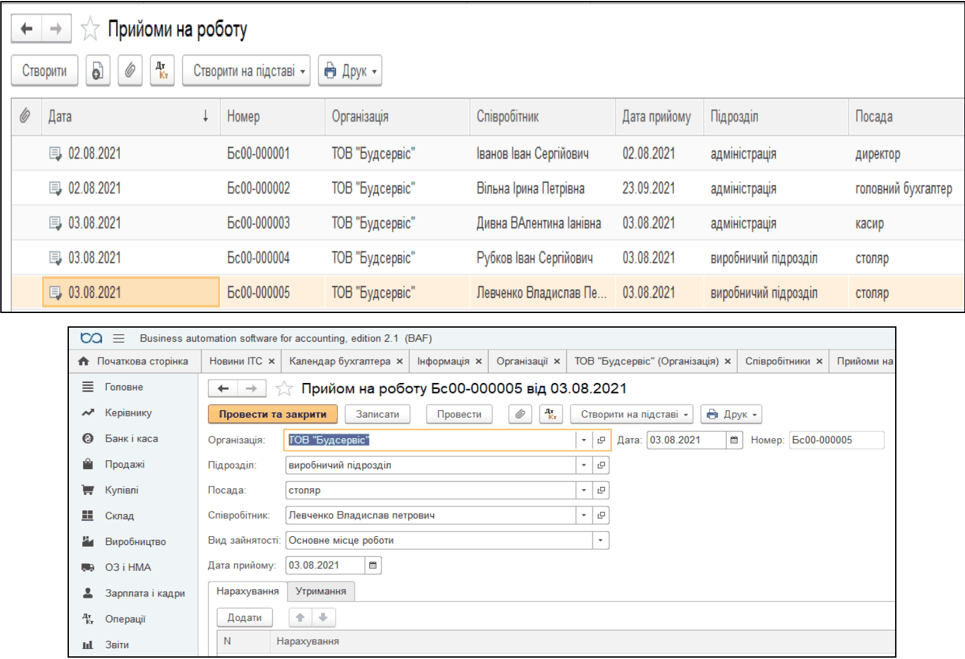Open the ОЗ і НМА section
This screenshot has height=659, width=965.
coord(128,567)
